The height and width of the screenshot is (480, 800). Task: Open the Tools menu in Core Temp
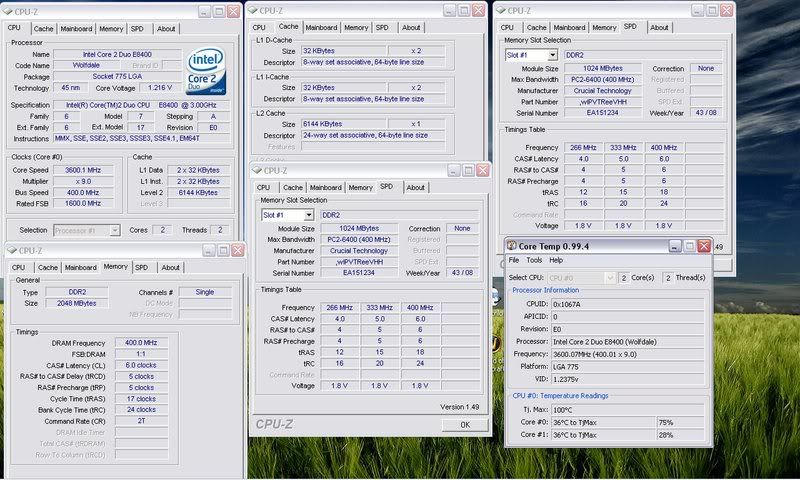point(534,260)
